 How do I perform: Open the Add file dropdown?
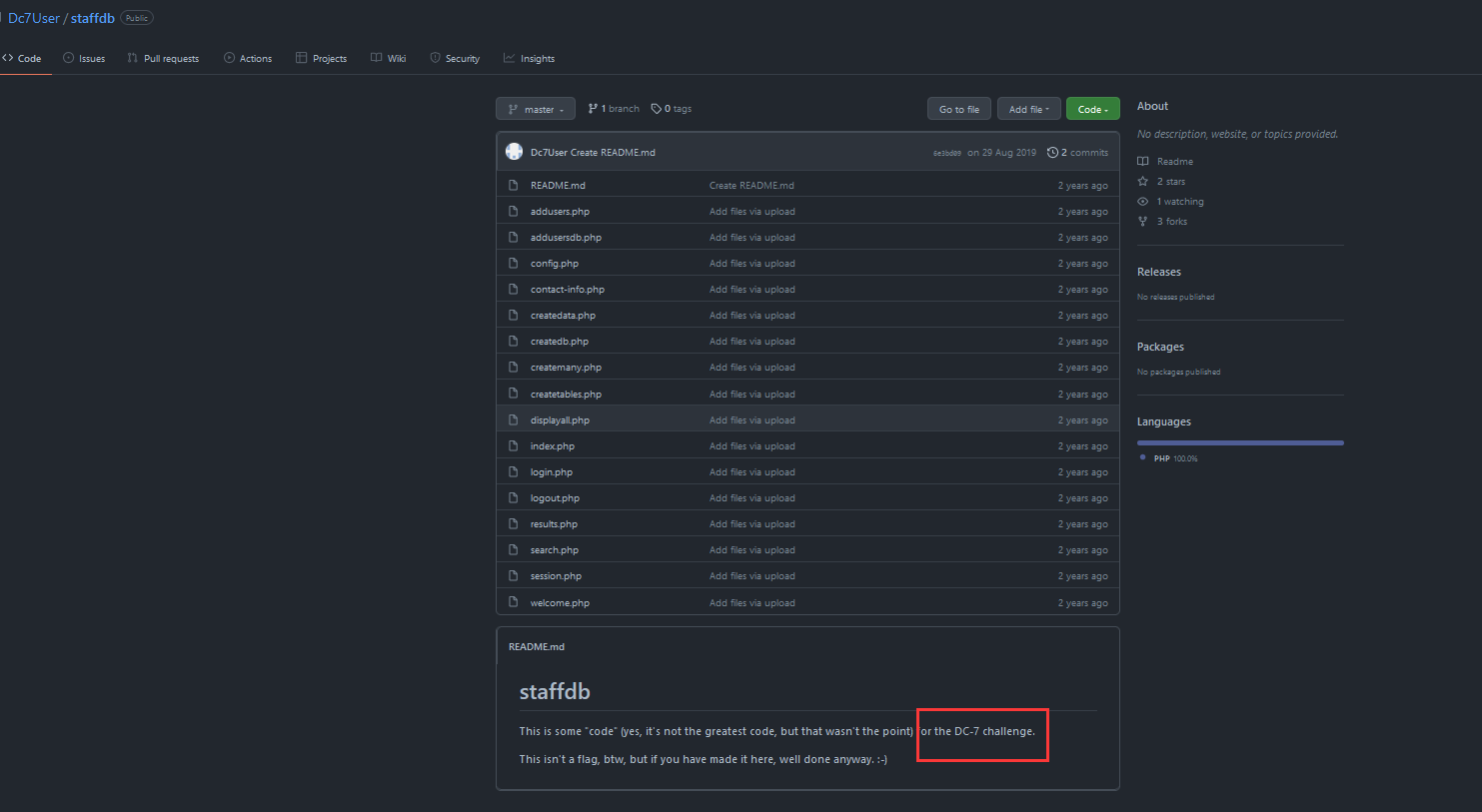click(1028, 109)
